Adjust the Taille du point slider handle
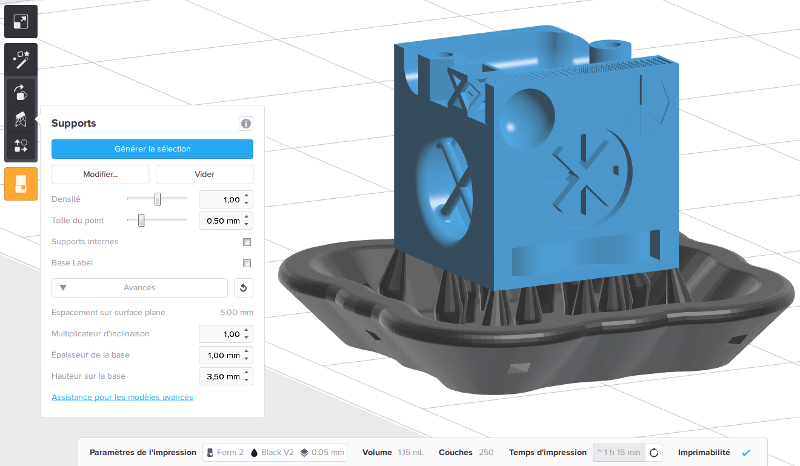This screenshot has width=800, height=466. tap(141, 220)
